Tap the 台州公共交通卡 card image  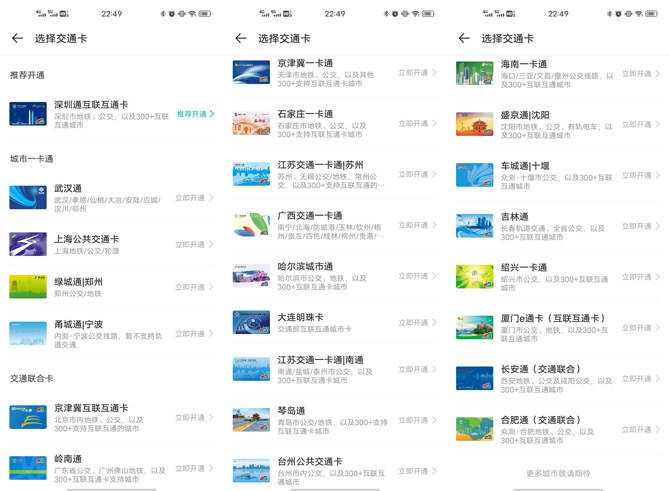click(251, 470)
